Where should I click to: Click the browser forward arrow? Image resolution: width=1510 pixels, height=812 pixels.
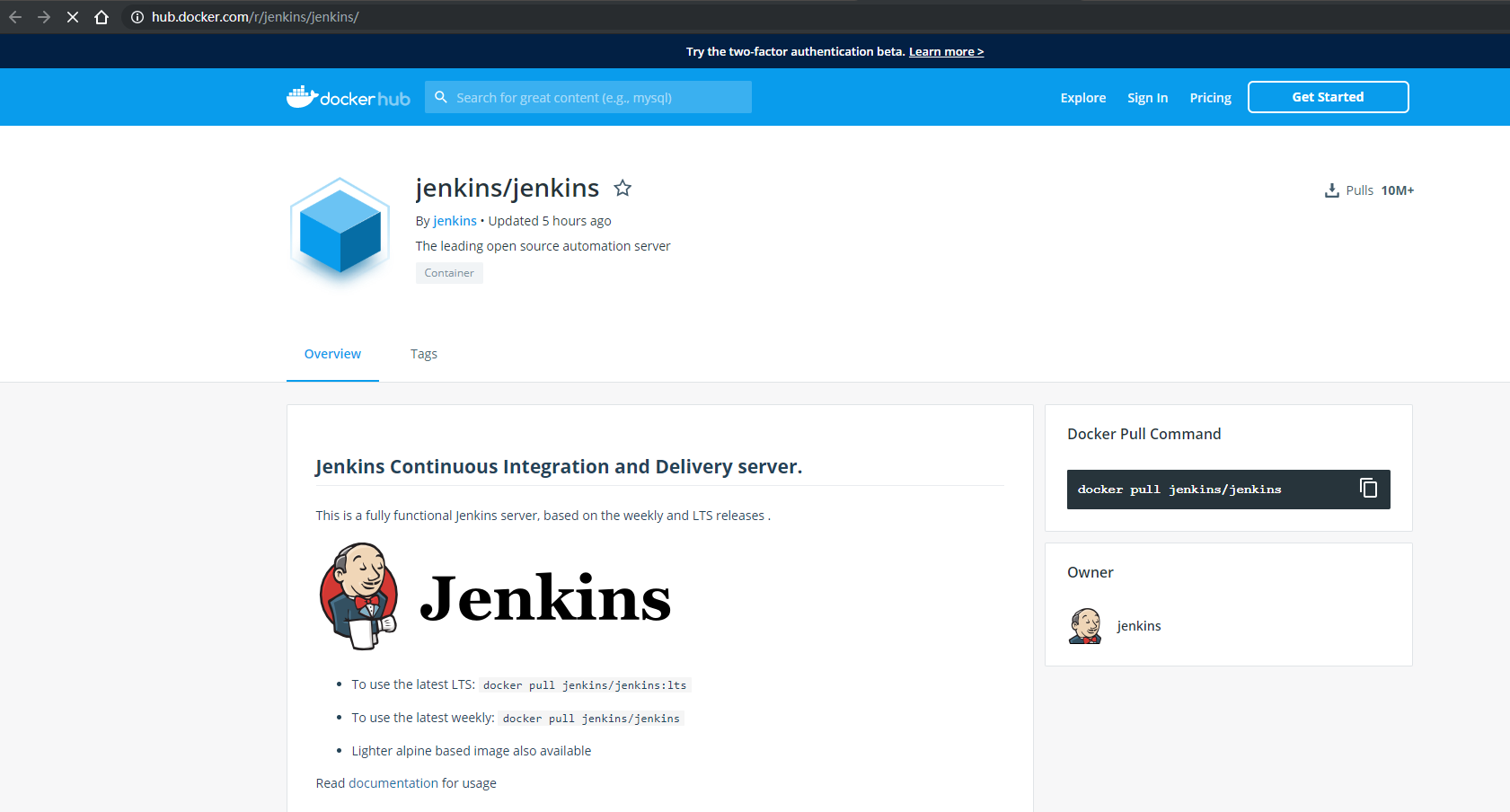tap(44, 17)
